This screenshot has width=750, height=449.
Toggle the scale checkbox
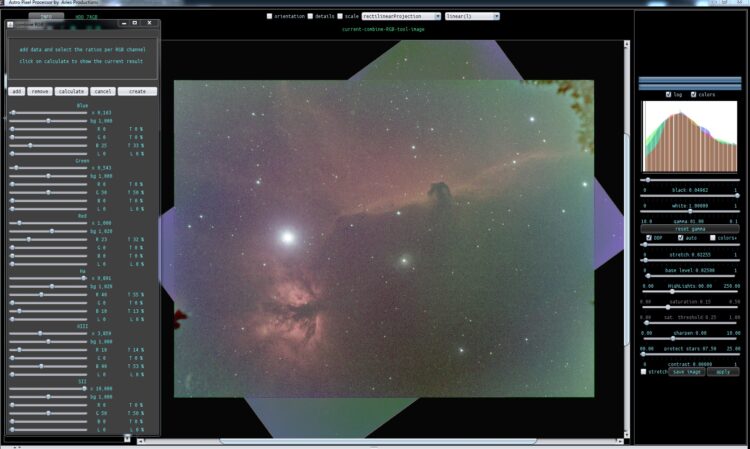pyautogui.click(x=340, y=16)
